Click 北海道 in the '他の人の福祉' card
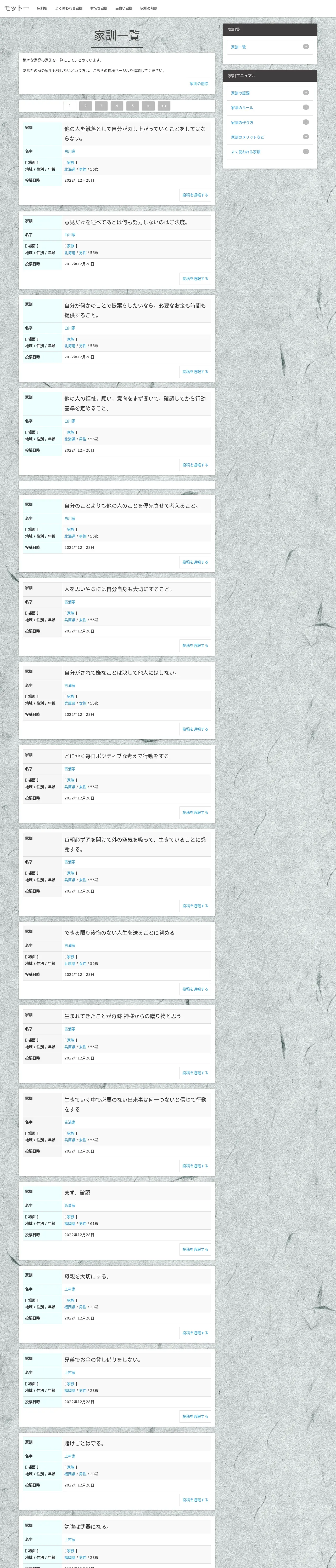336x1568 pixels. [x=70, y=439]
